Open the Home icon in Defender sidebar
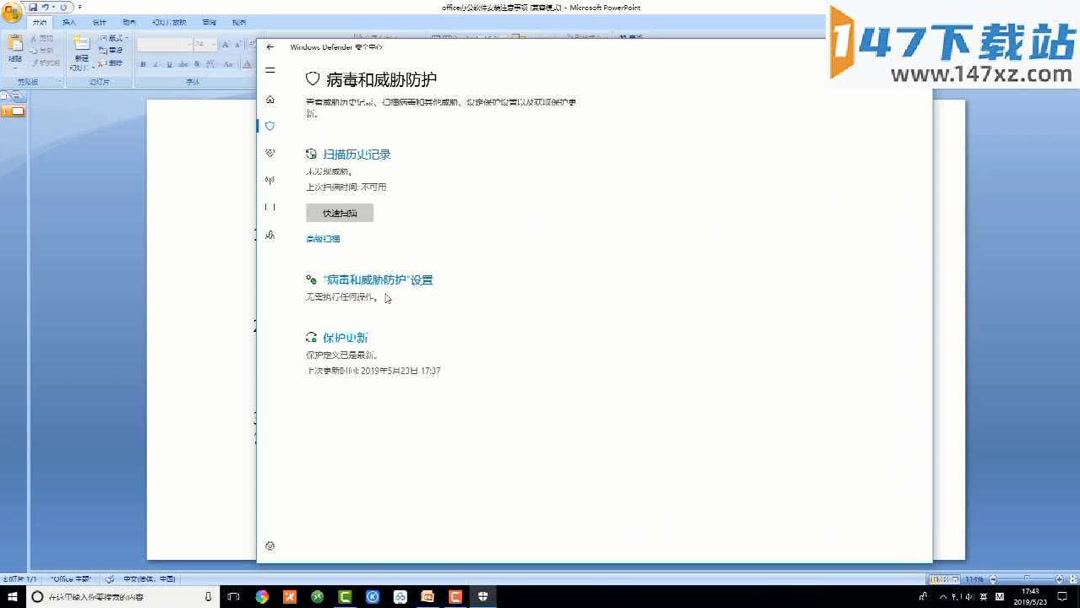Viewport: 1080px width, 608px height. click(269, 98)
